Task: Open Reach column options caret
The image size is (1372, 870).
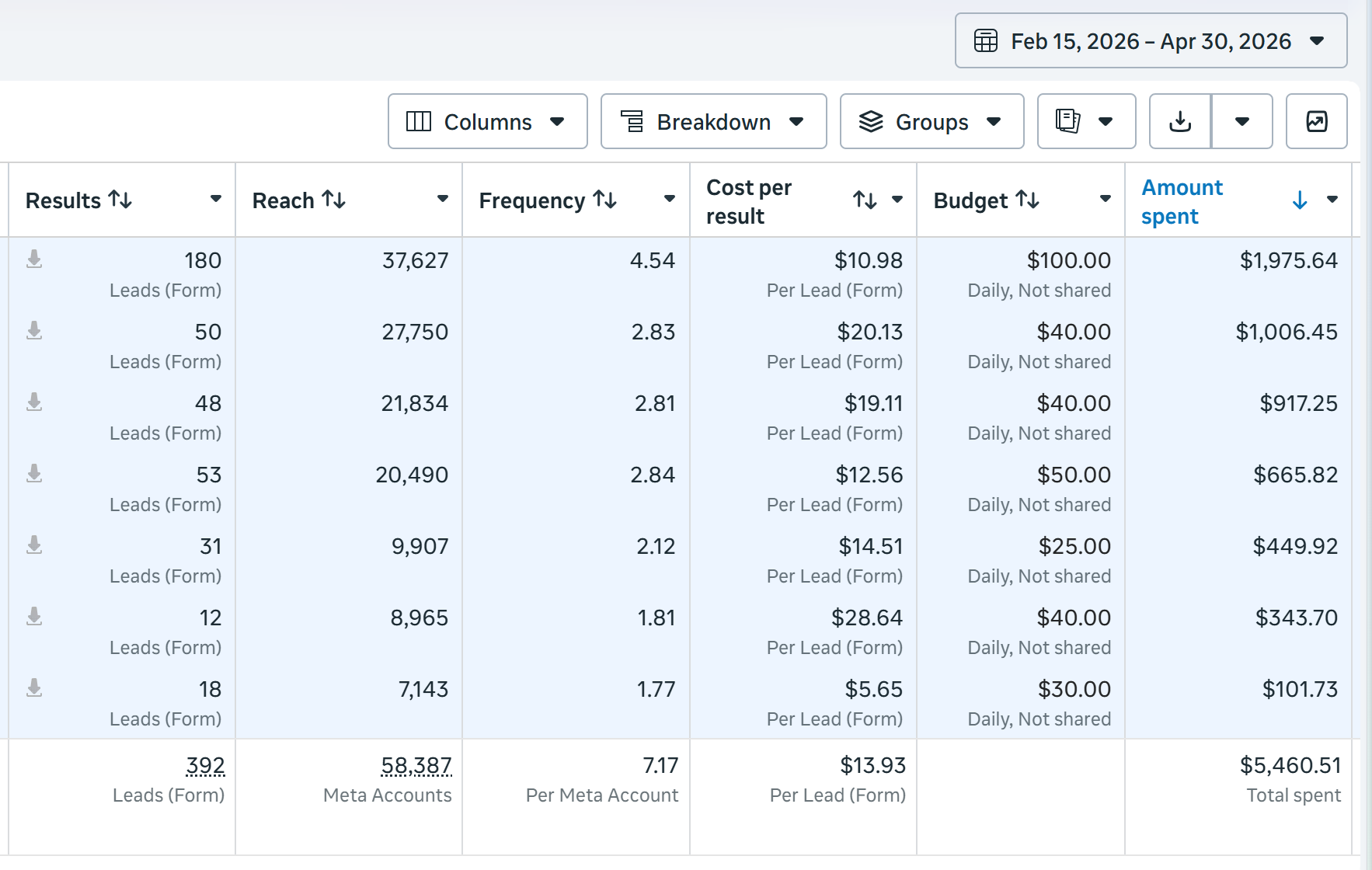Action: tap(443, 199)
